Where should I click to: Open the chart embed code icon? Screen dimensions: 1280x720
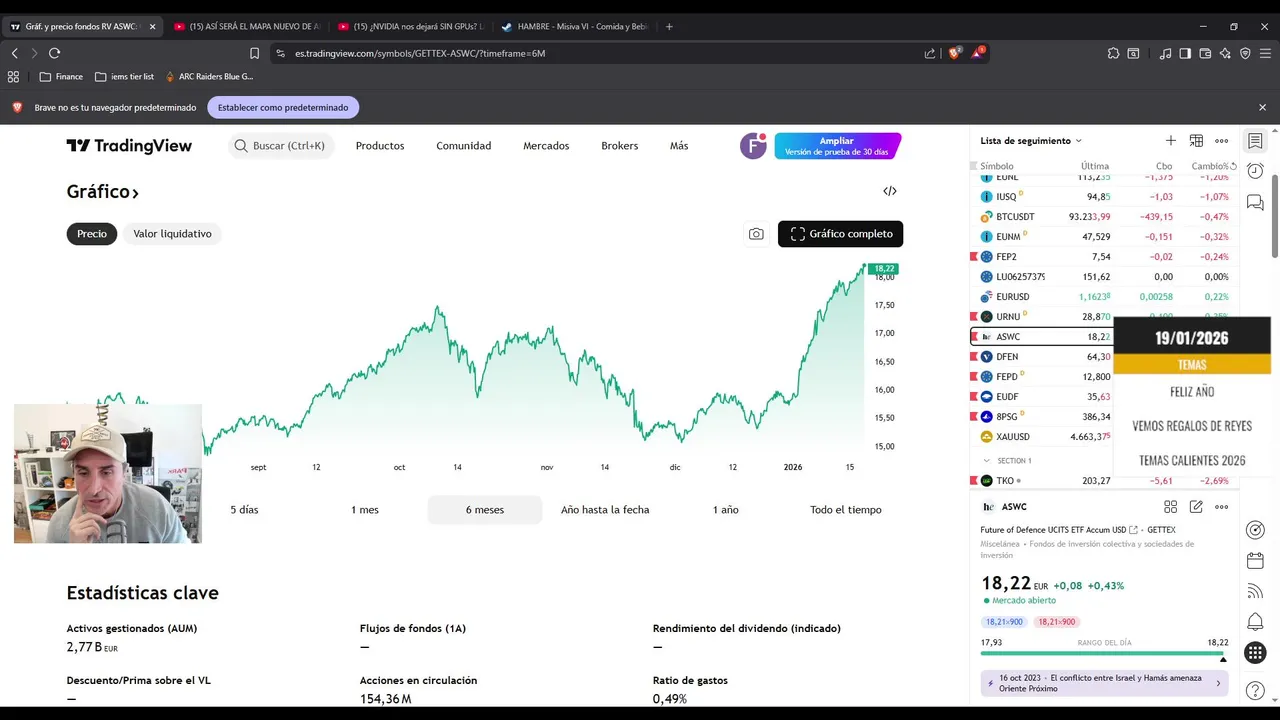890,191
